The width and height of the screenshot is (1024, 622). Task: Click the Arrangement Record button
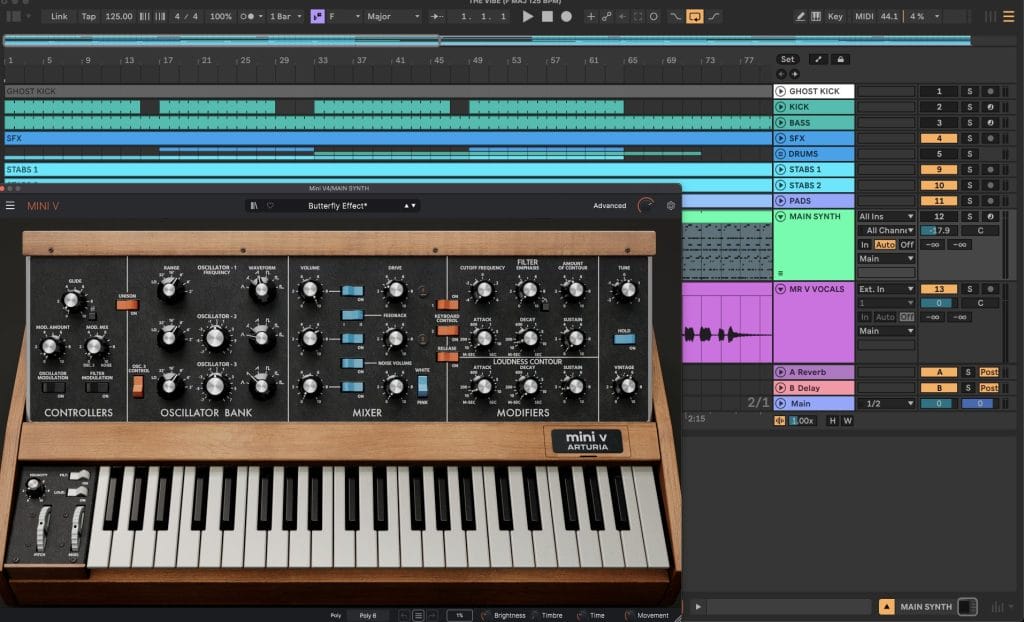[566, 16]
